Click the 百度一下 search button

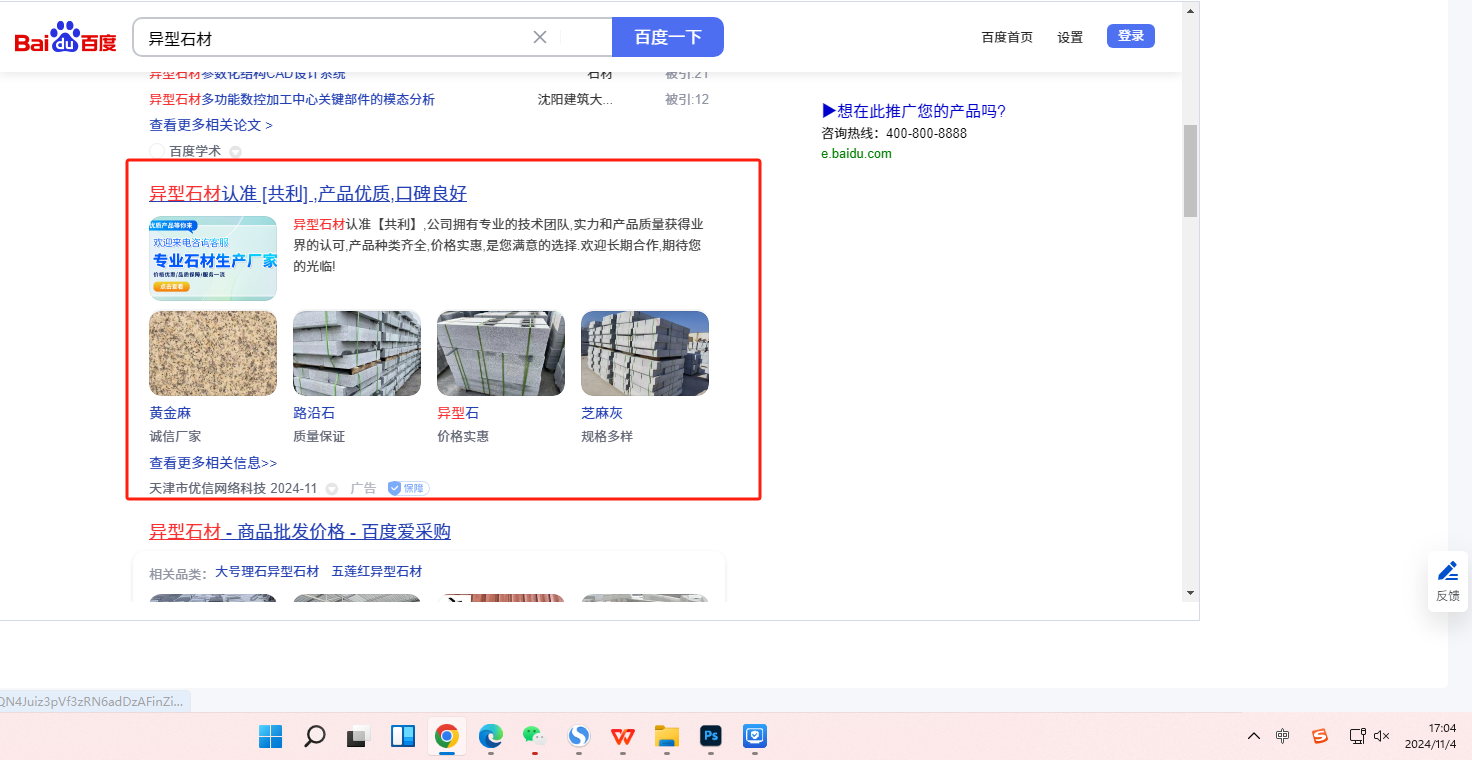point(667,38)
